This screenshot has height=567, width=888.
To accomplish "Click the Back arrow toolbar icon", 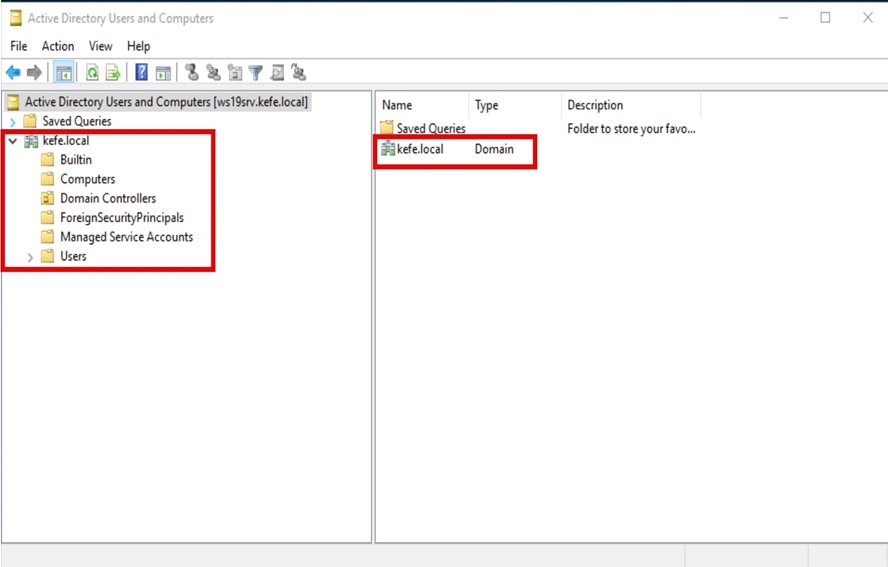I will [13, 73].
